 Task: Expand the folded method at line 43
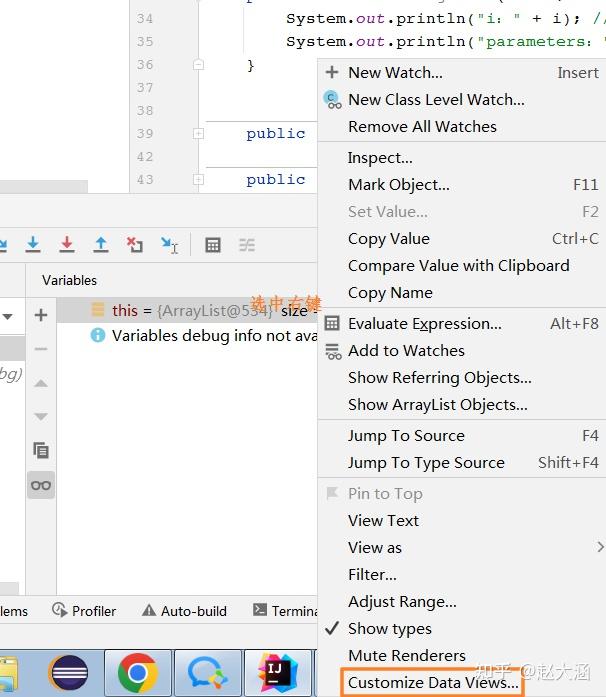[198, 180]
